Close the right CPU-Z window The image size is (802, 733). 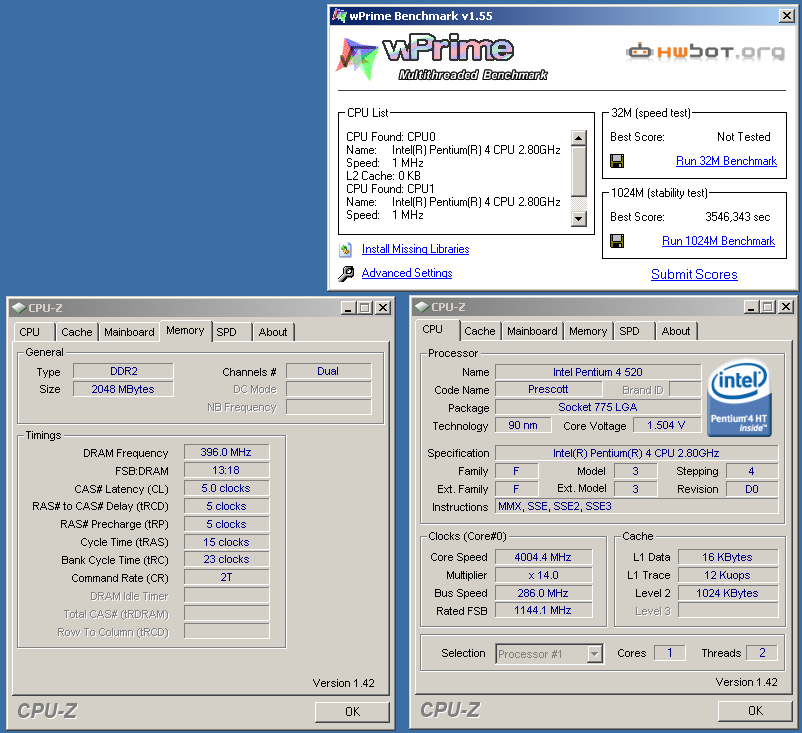786,306
